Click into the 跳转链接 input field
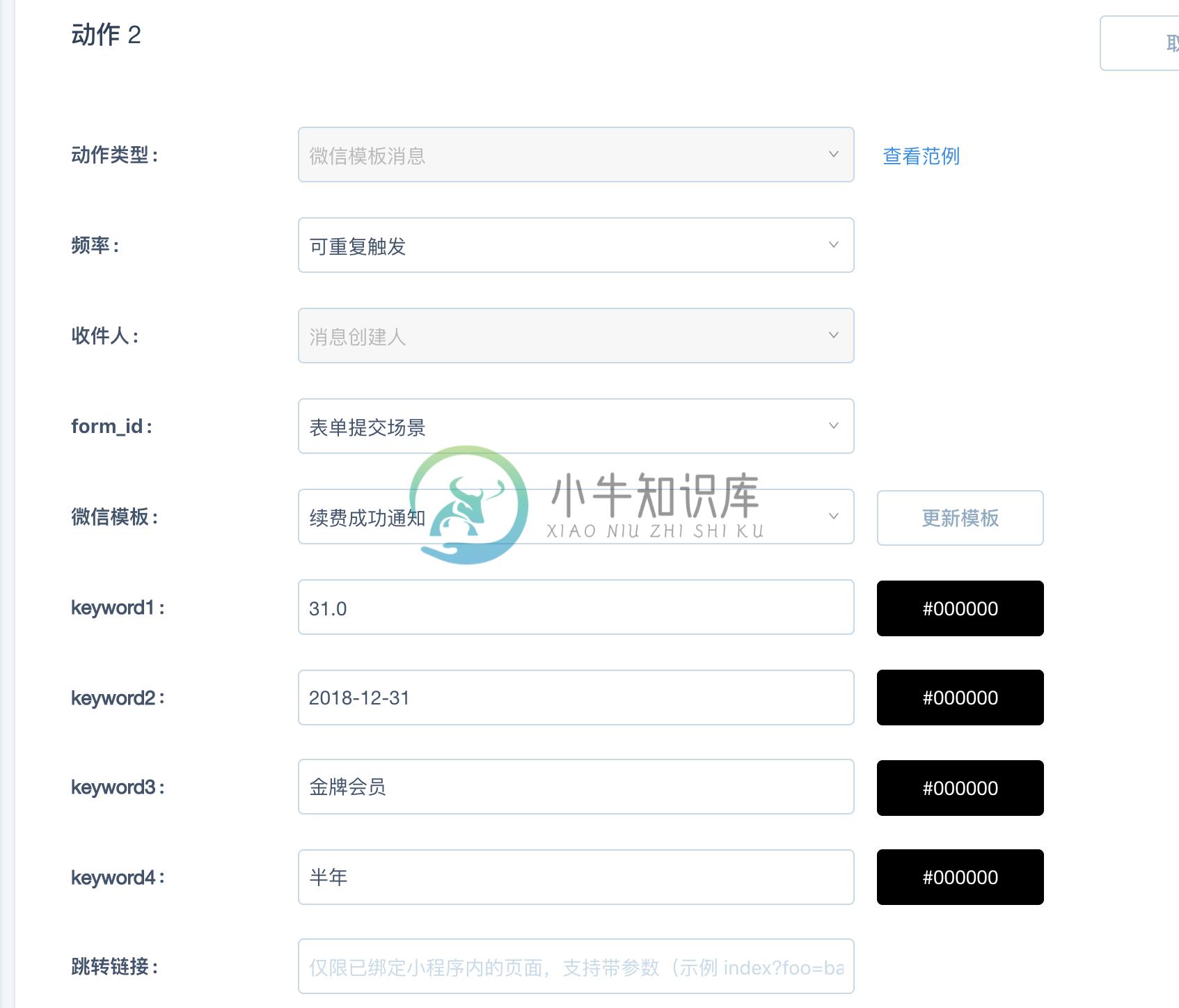Image resolution: width=1179 pixels, height=1008 pixels. 576,967
